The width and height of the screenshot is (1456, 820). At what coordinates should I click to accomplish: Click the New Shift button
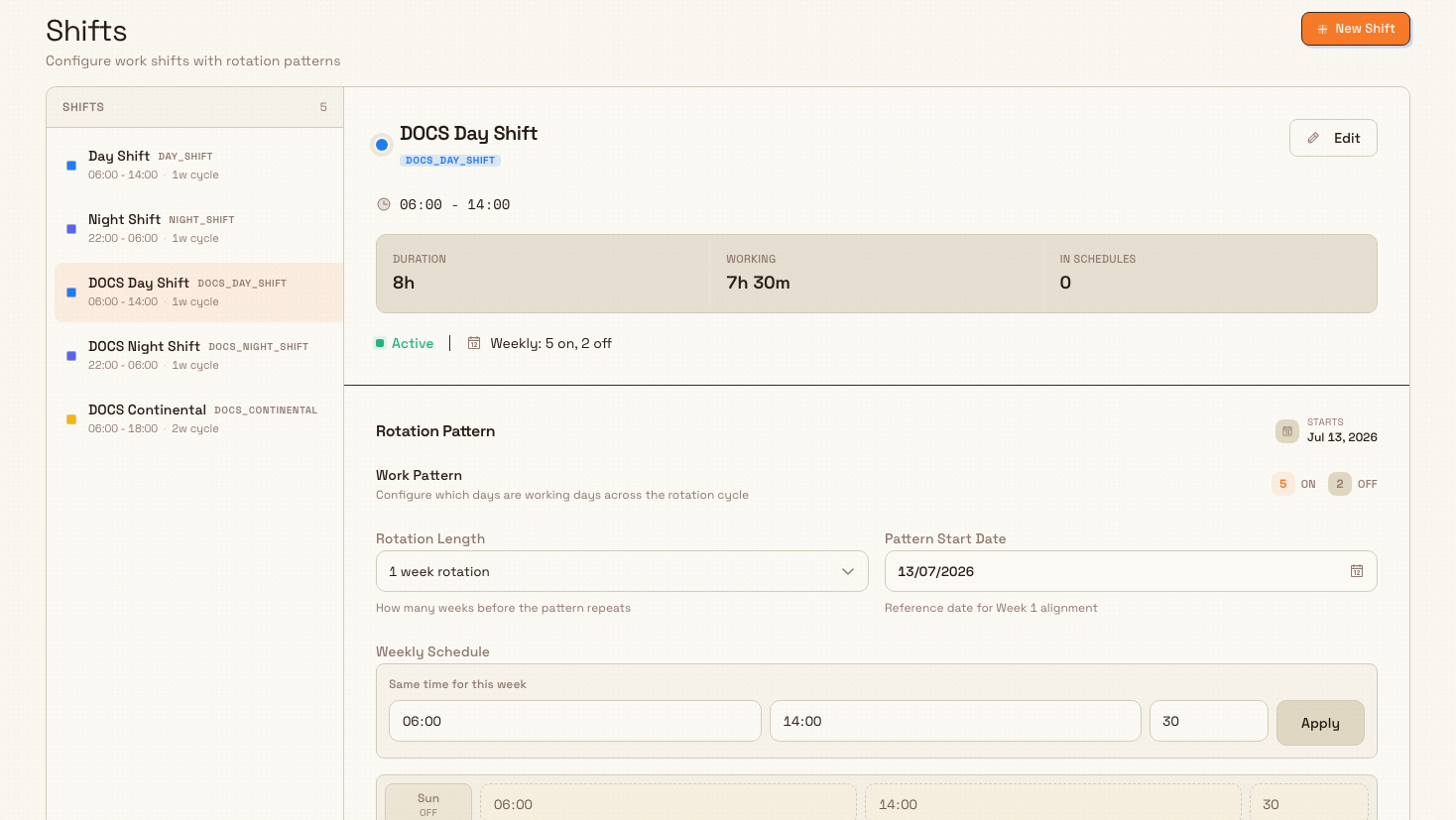[1355, 29]
